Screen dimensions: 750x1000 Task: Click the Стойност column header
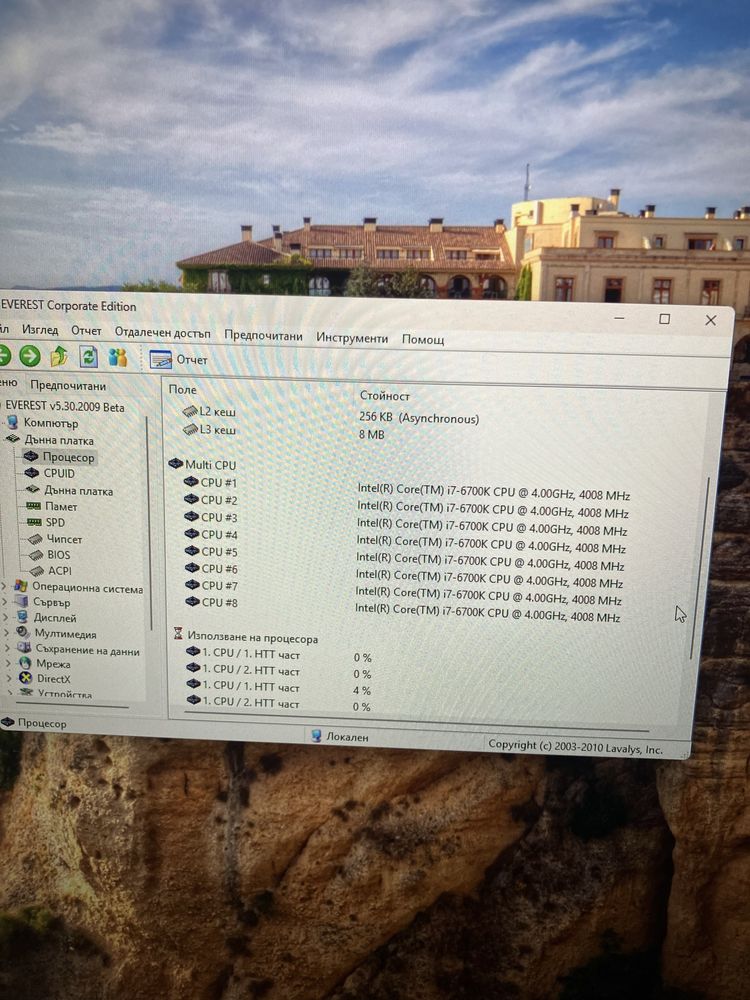click(x=385, y=395)
